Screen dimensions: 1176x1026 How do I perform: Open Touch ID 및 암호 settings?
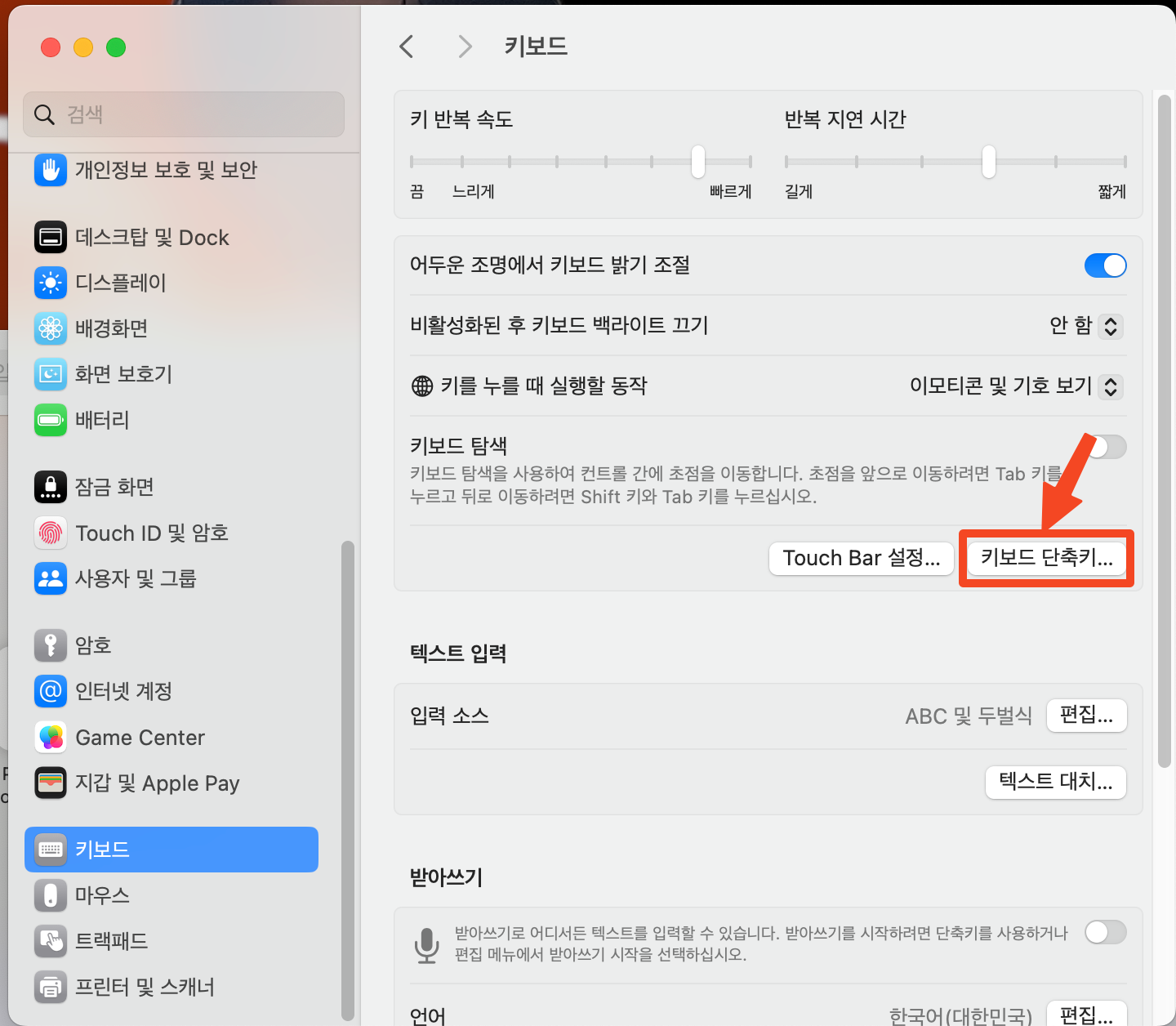(151, 533)
